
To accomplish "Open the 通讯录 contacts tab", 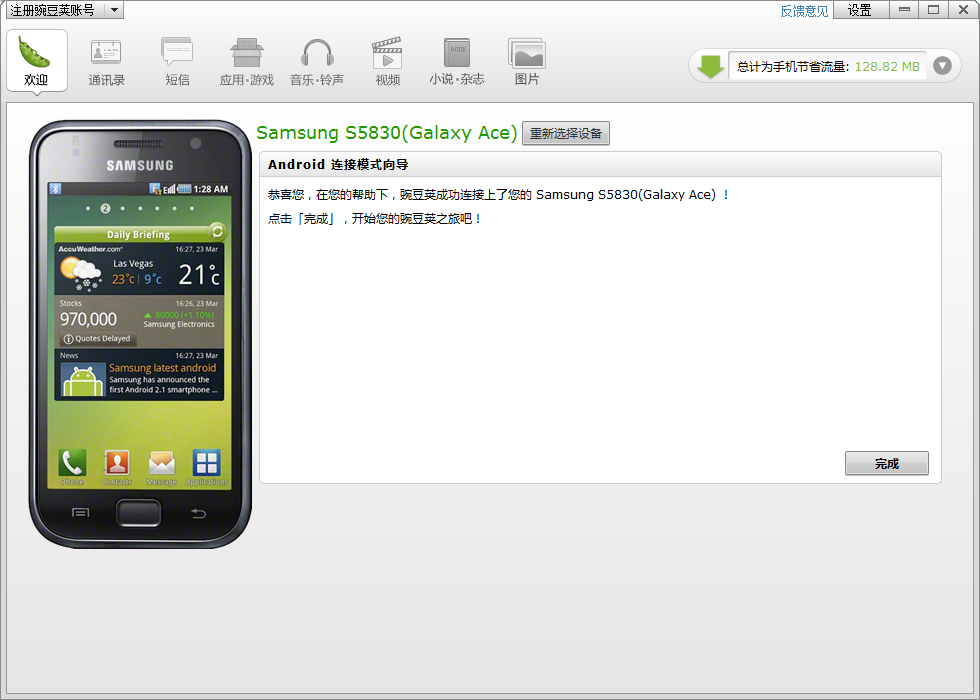I will pos(106,62).
